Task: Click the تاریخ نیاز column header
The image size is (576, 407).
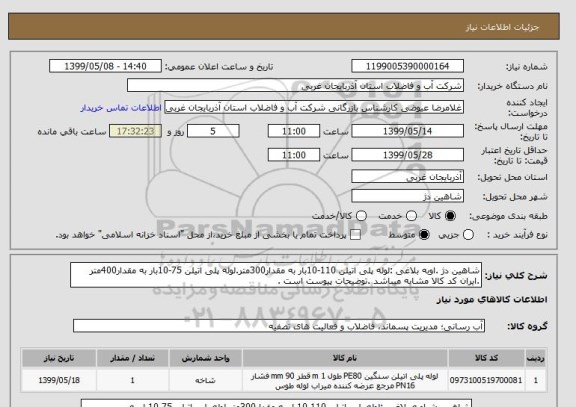Action: [x=59, y=358]
